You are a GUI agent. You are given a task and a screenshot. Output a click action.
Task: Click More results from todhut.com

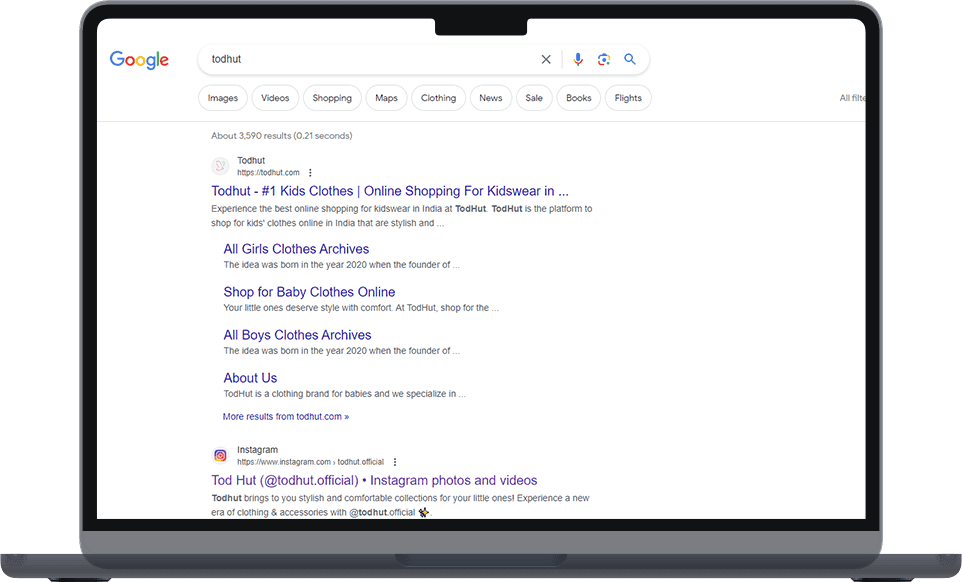[x=286, y=416]
